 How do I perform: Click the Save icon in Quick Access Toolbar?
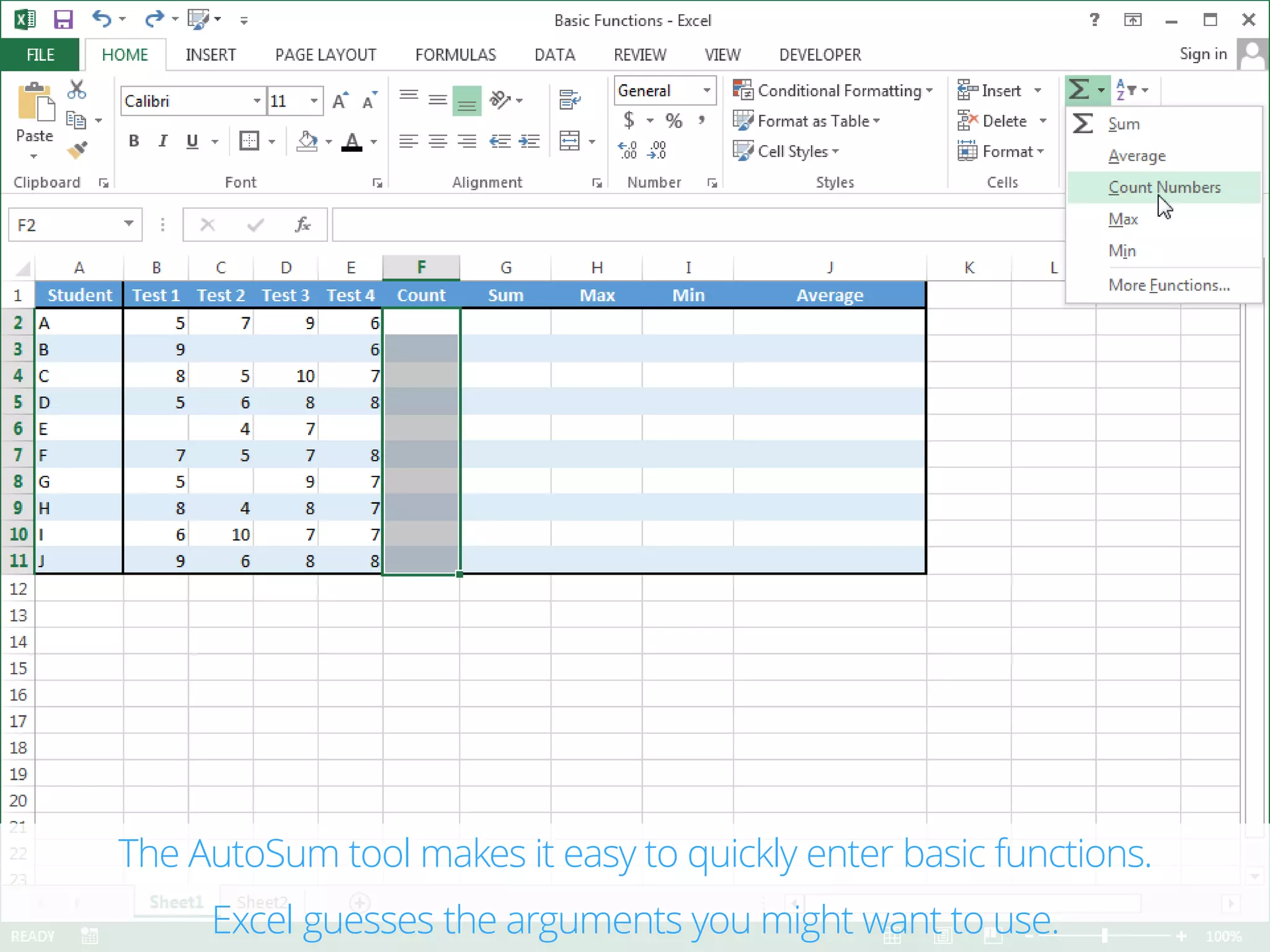pos(63,20)
